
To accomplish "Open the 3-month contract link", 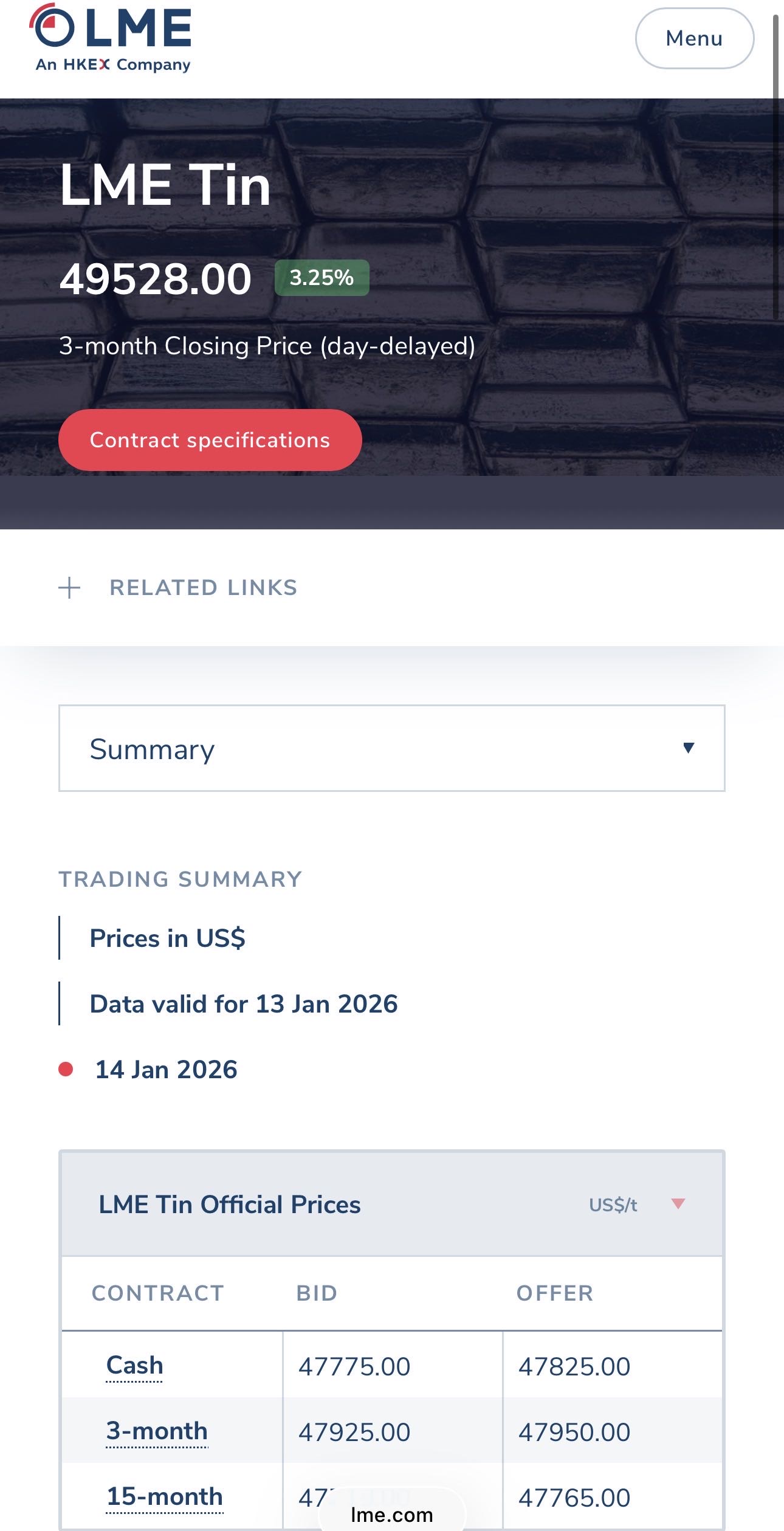I will 157,1431.
